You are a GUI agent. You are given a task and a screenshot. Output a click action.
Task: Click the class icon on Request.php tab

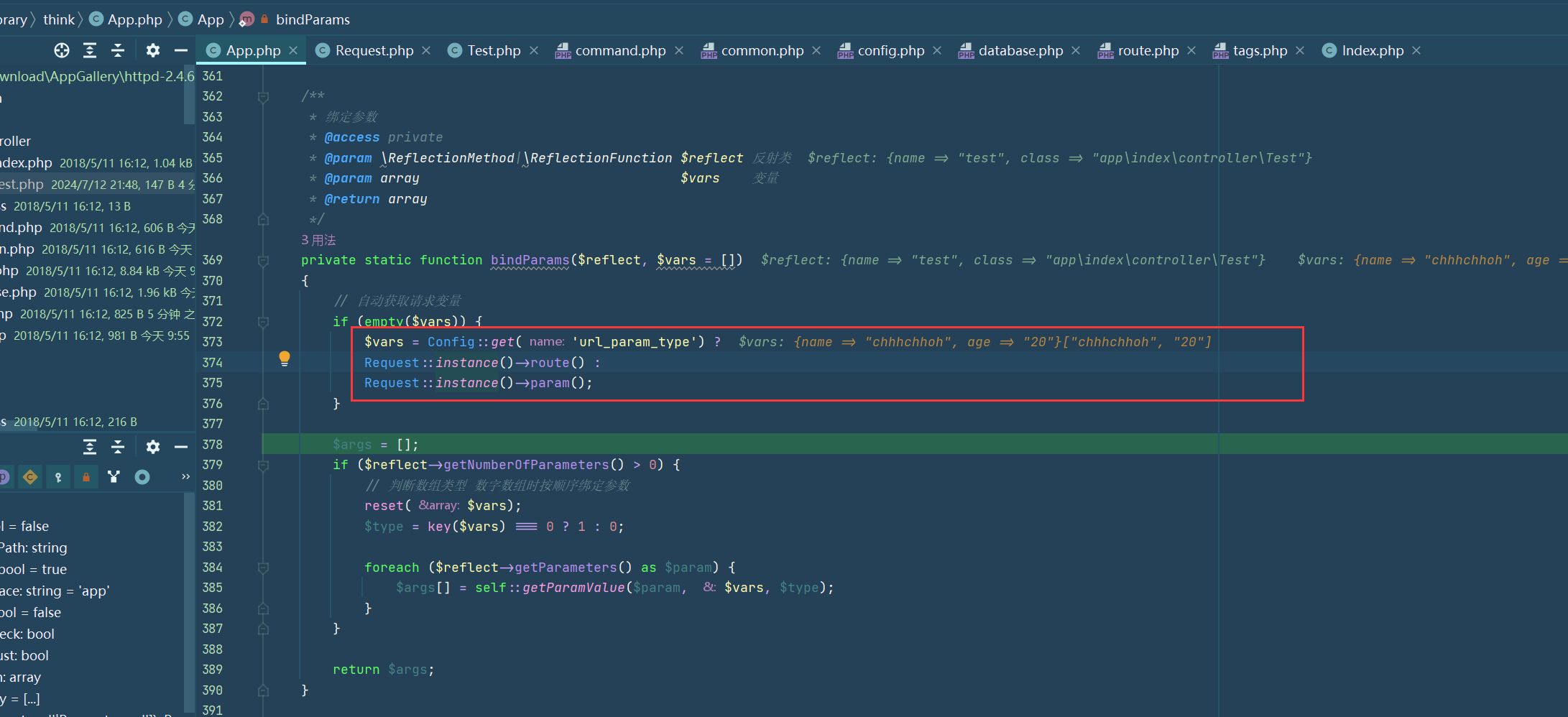[323, 50]
